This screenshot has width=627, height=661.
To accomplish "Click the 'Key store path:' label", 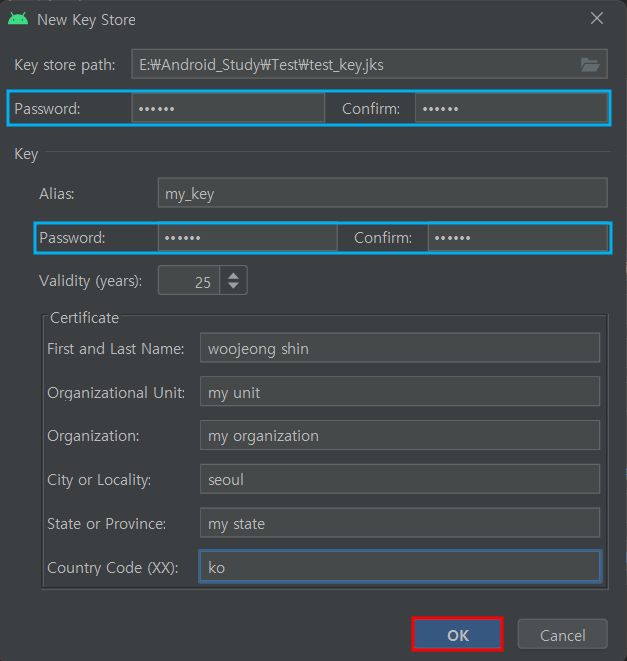I will (x=65, y=65).
